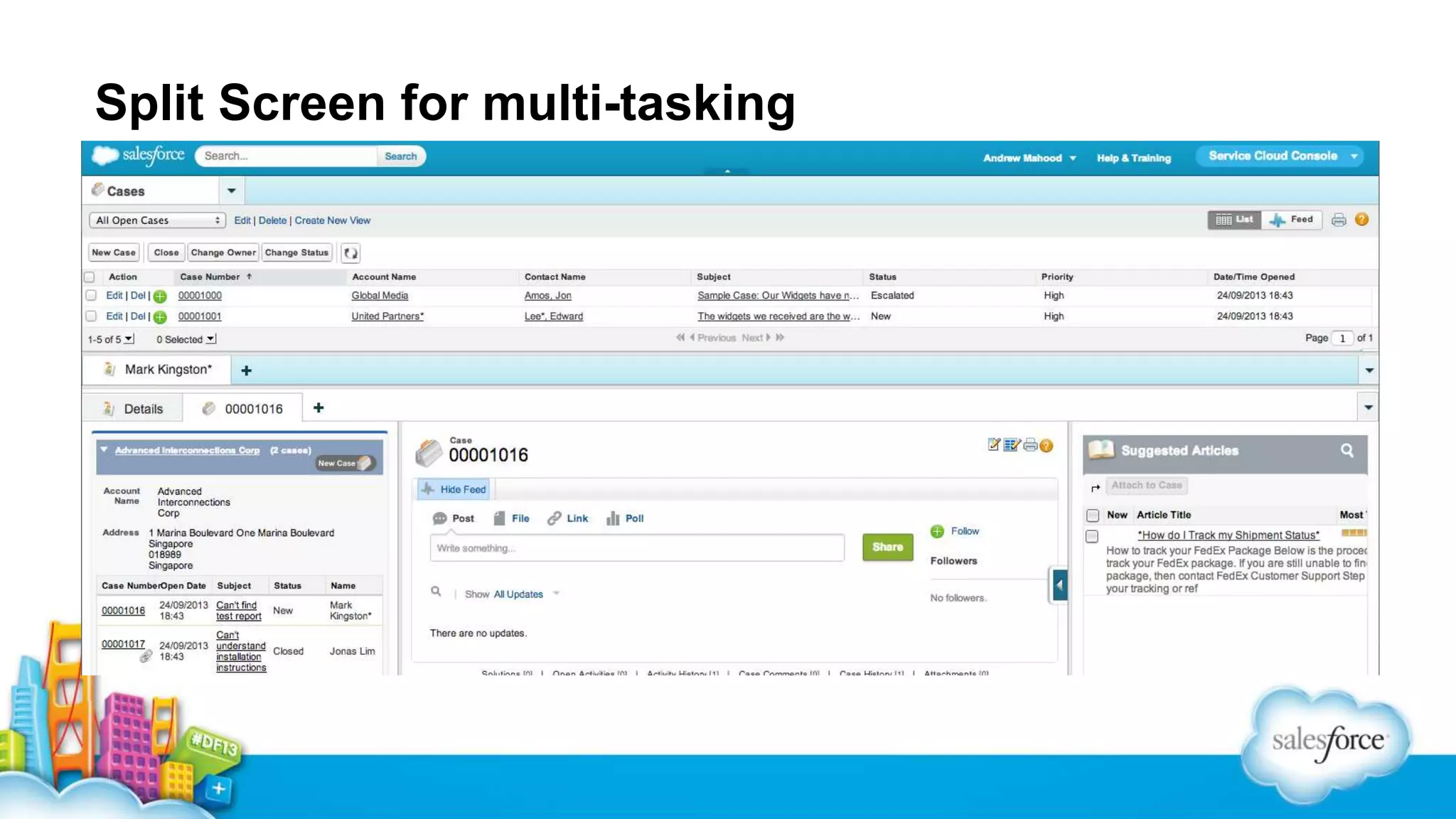Open Show All Updates filter dropdown

(556, 594)
